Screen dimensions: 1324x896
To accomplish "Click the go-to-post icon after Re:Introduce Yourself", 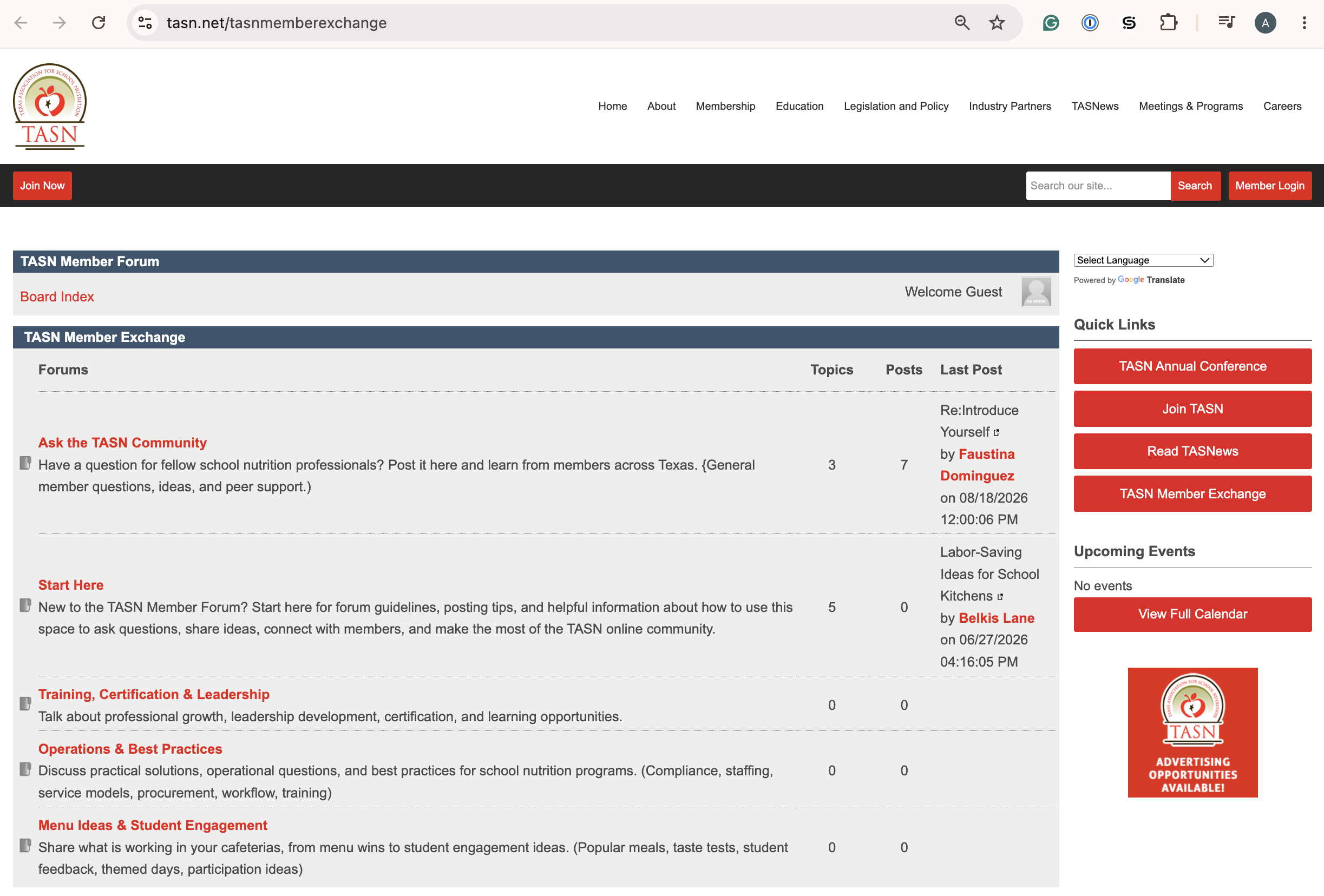I will (x=997, y=433).
